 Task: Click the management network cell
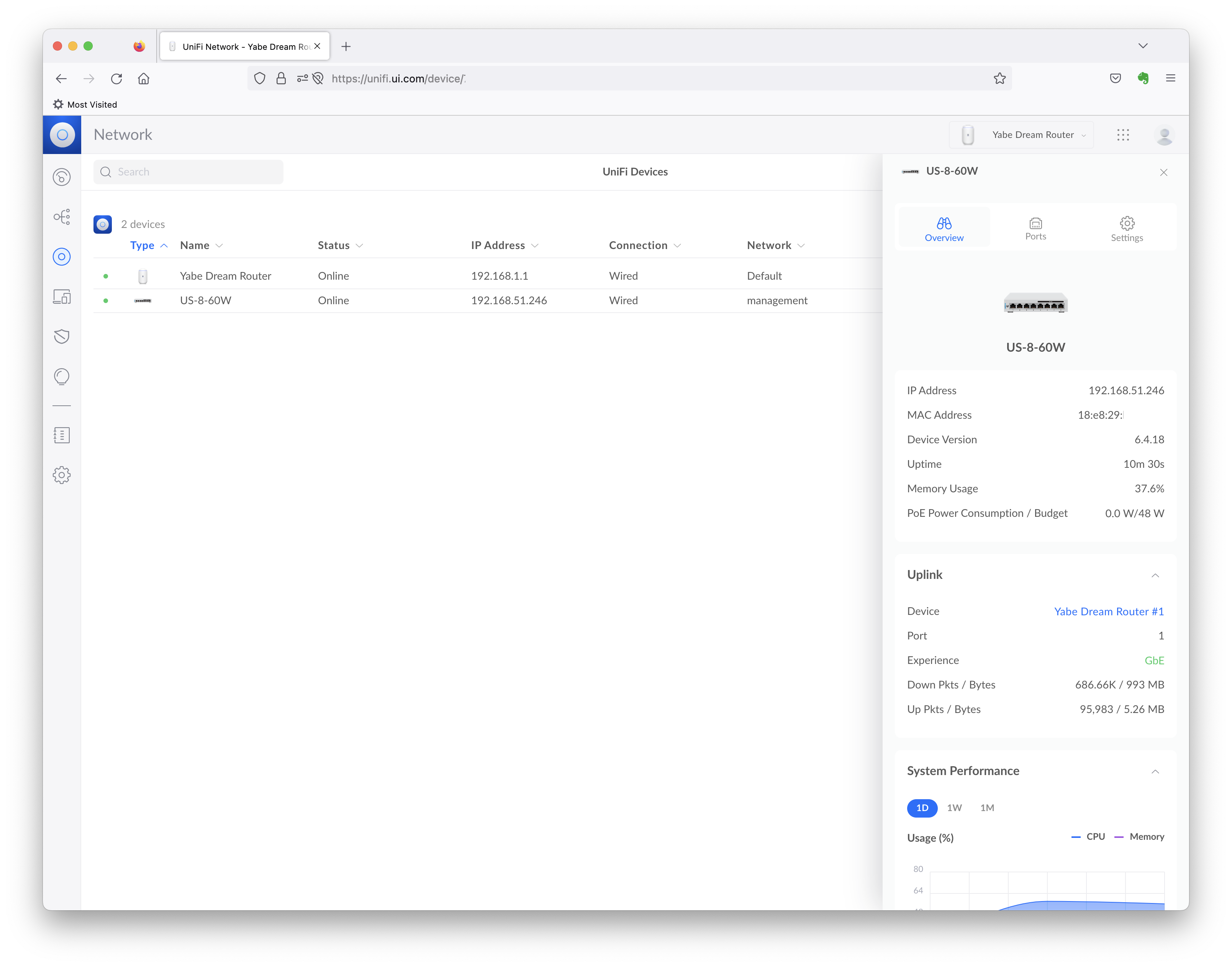(x=777, y=301)
